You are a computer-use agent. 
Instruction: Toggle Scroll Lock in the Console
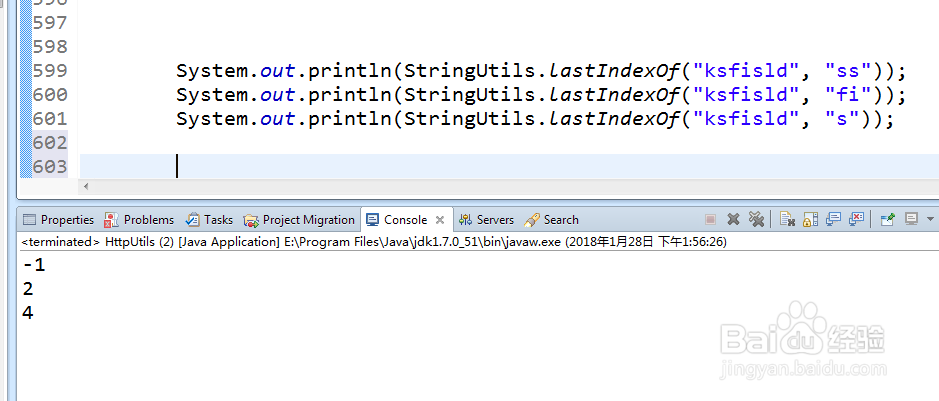coord(811,219)
